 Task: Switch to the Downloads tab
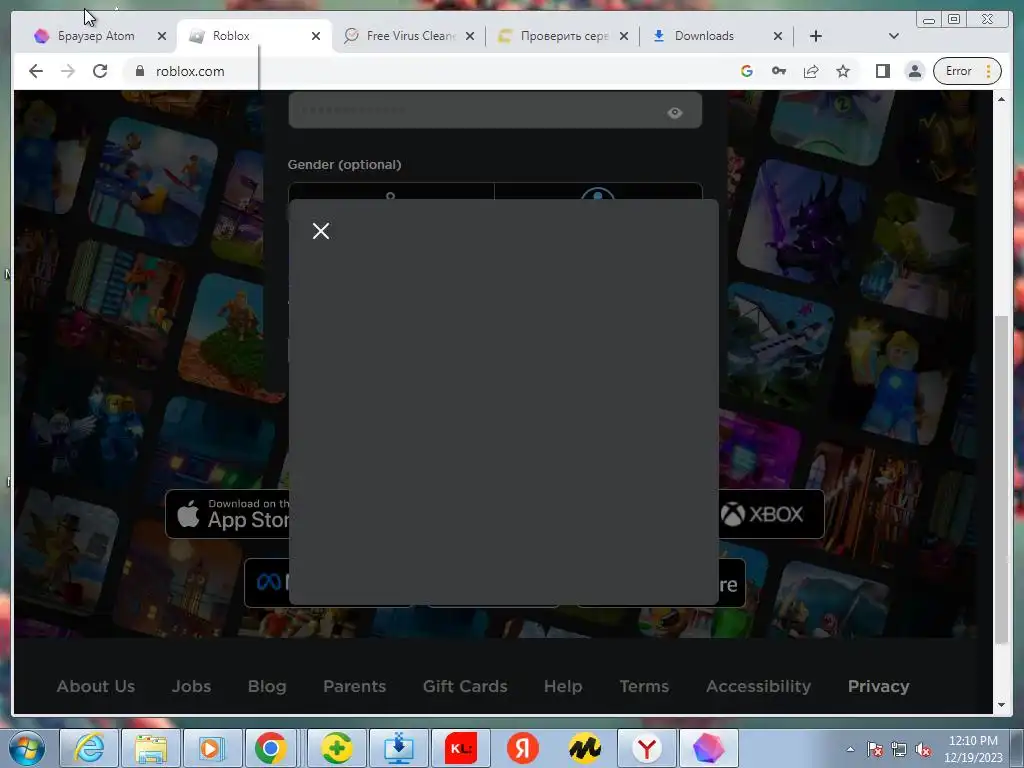(704, 36)
